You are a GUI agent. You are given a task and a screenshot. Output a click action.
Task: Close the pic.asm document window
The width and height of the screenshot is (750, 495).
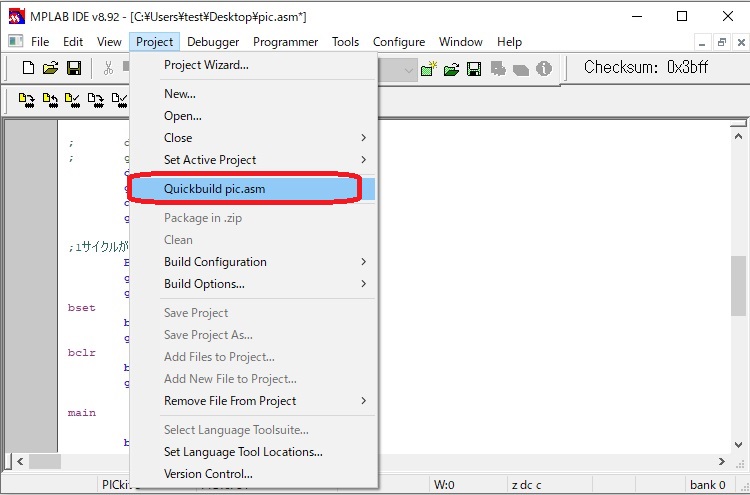(x=741, y=43)
